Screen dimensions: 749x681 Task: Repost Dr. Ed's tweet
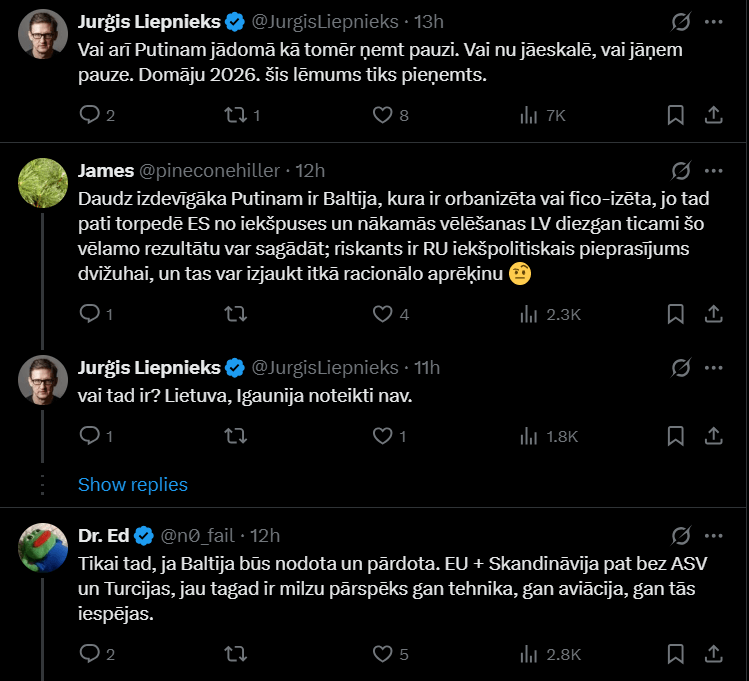[237, 655]
